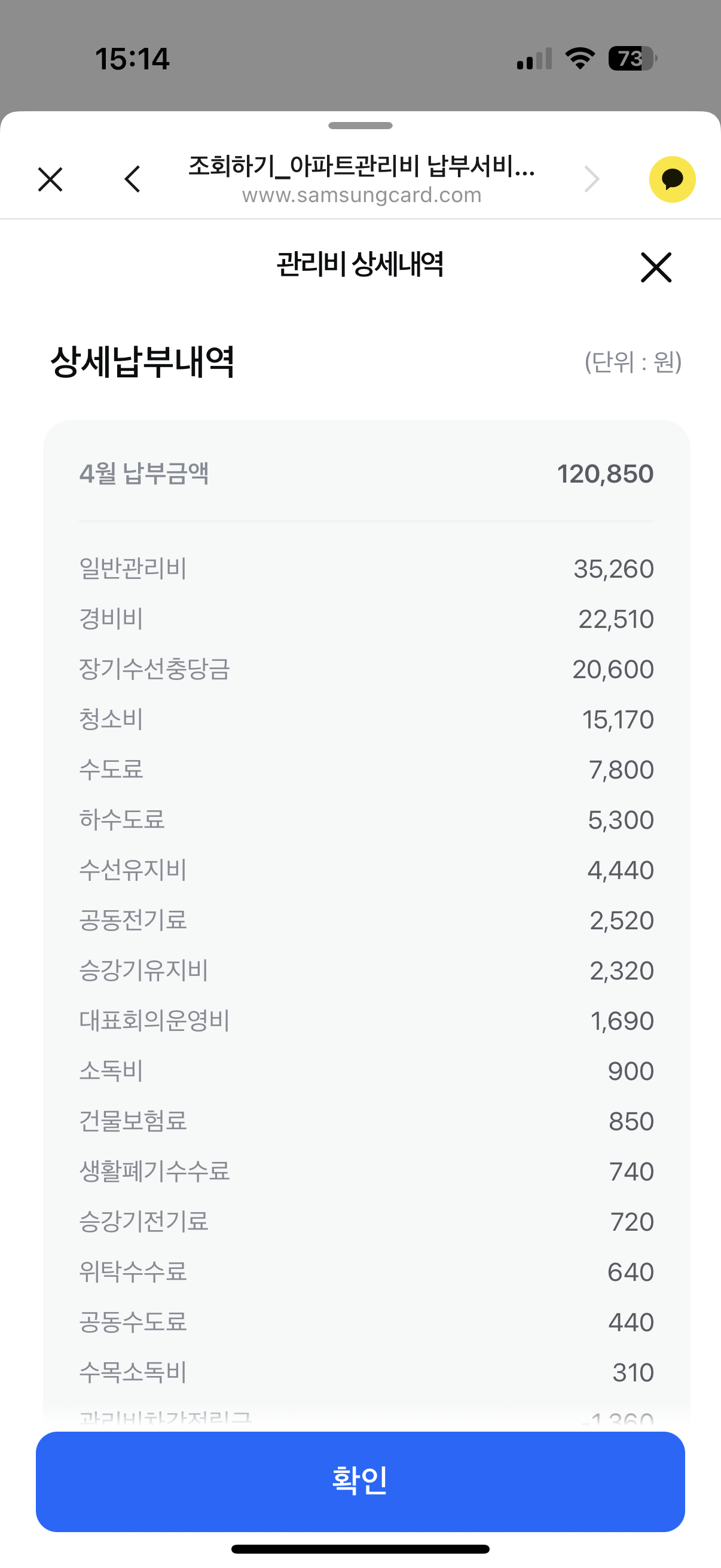Tap the forward chevron in the browser bar
This screenshot has width=721, height=1568.
click(x=591, y=179)
